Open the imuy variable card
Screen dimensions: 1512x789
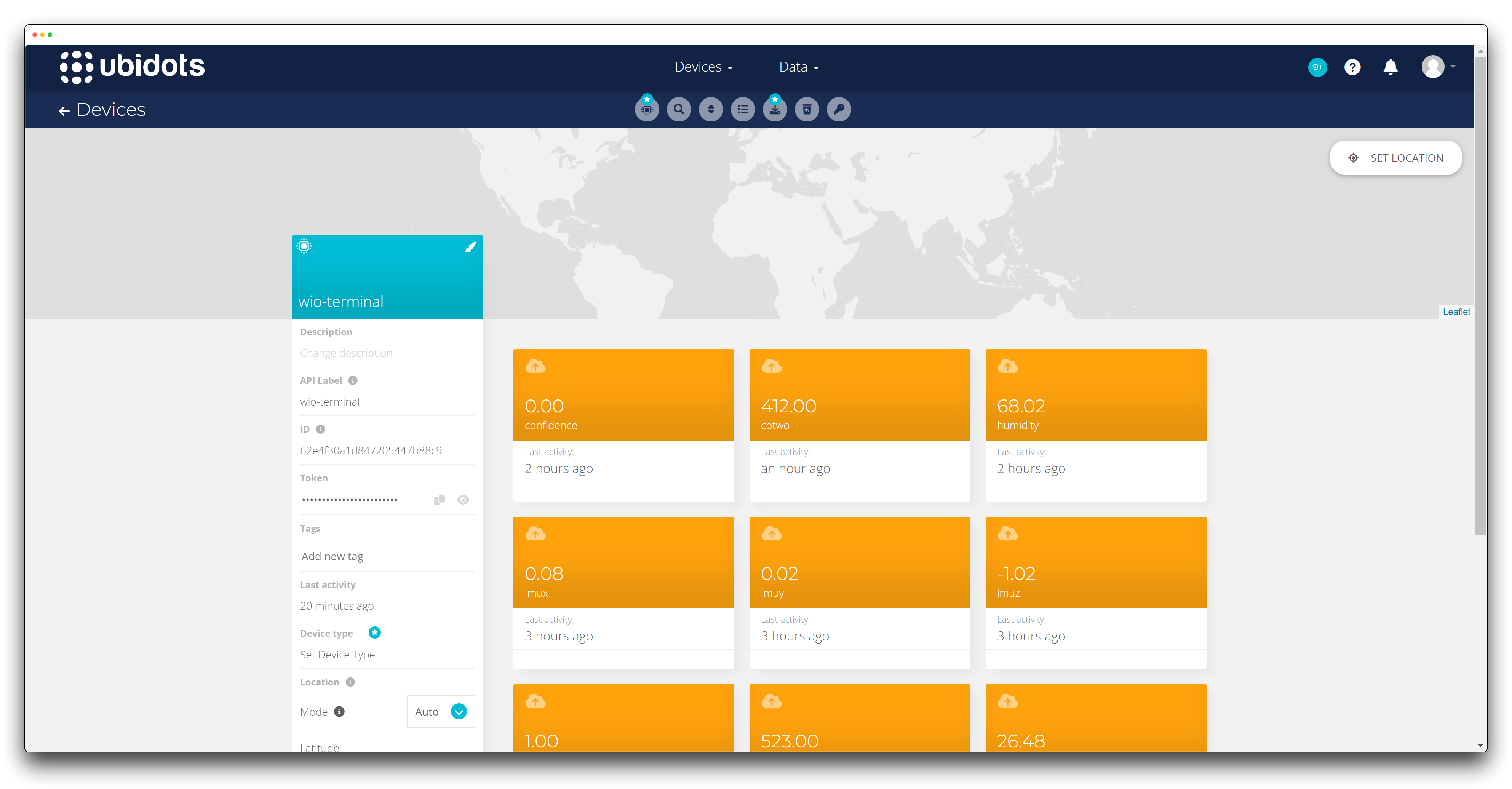tap(859, 593)
